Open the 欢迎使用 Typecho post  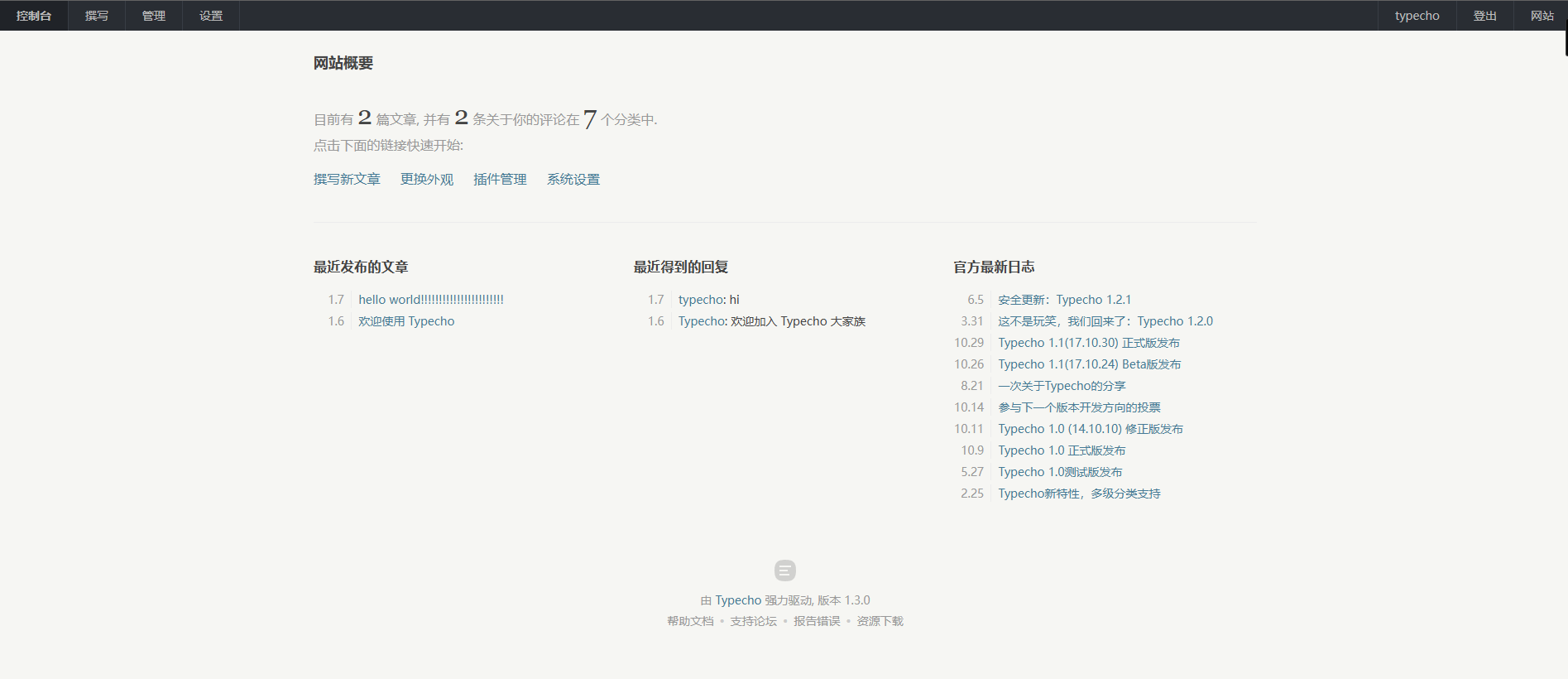406,321
